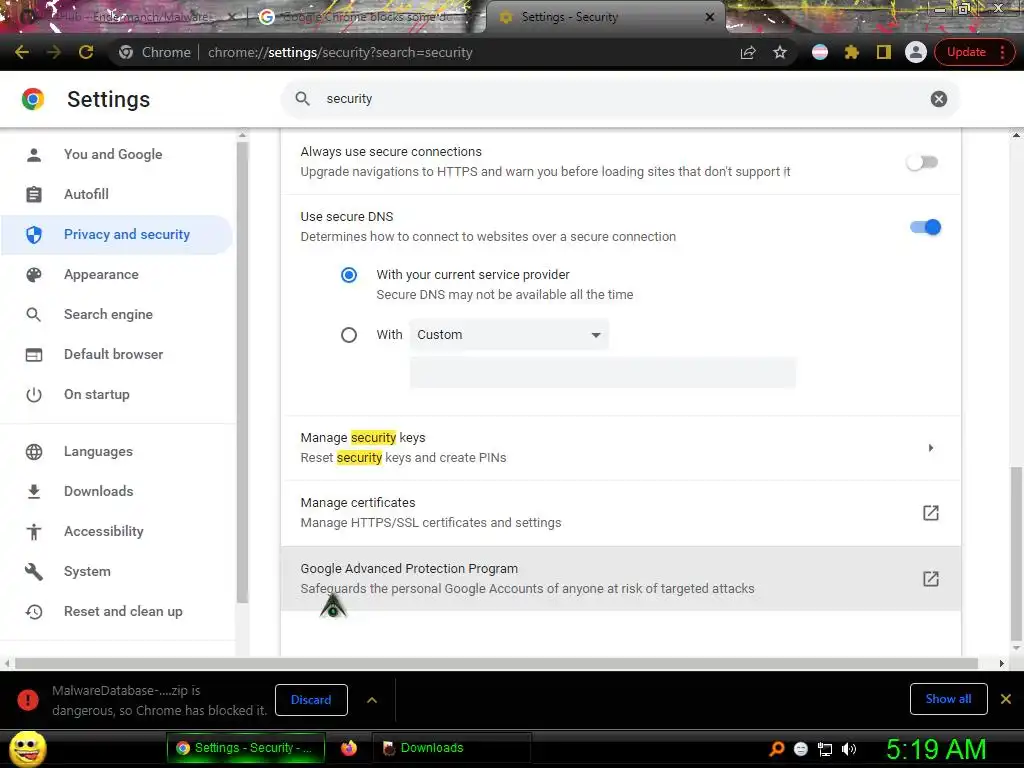
Task: Open Languages settings section
Action: pos(98,451)
